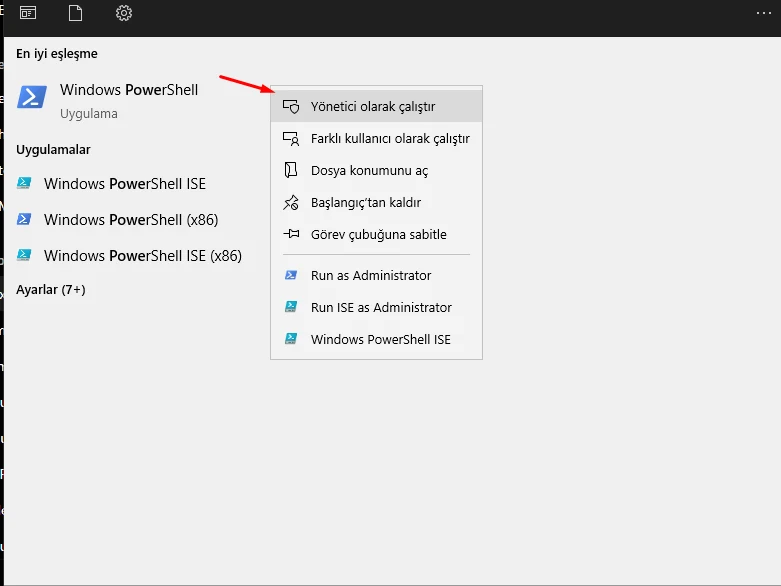Click the icon beside Run ISE as Administrator
Screen dimensions: 781x586
point(291,307)
